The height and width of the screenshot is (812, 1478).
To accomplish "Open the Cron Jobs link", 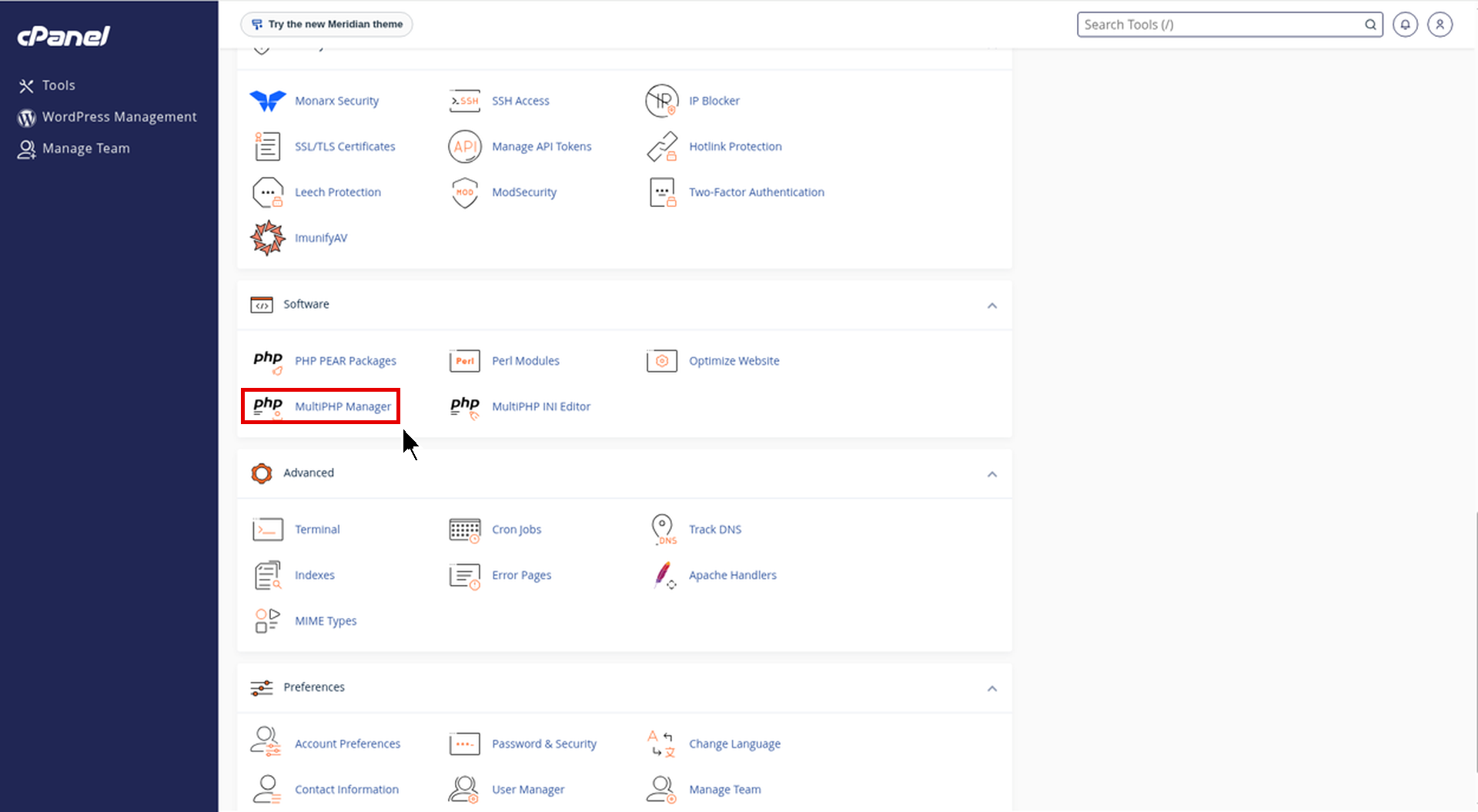I will [517, 530].
